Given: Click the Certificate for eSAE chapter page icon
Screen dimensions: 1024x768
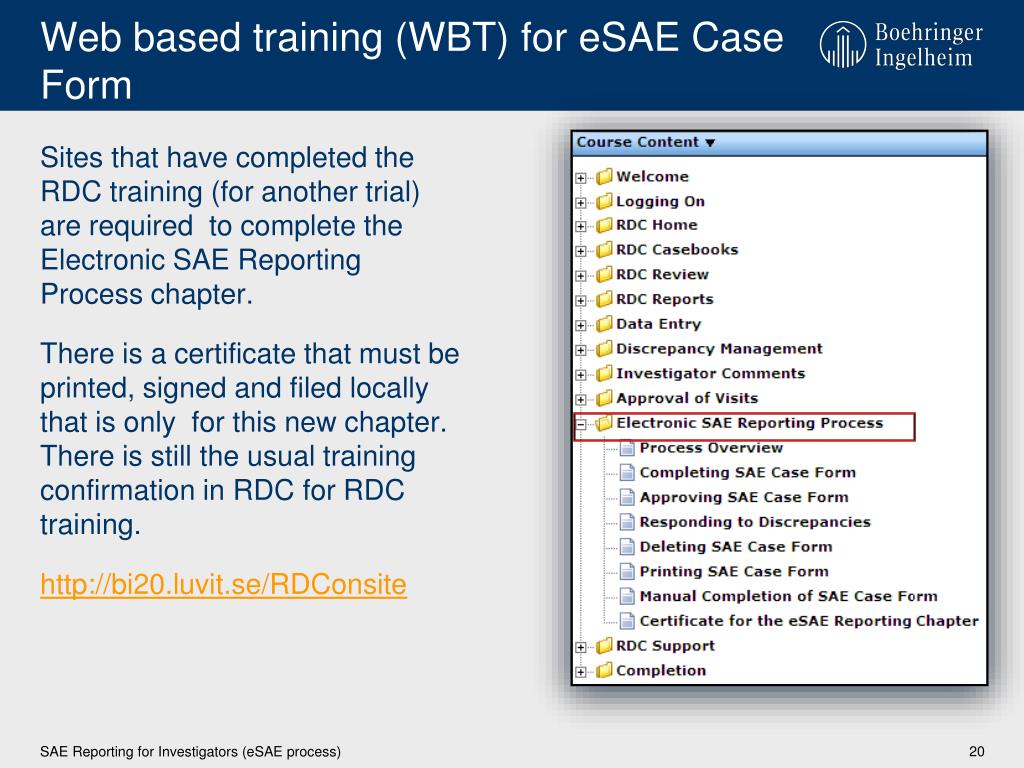Looking at the screenshot, I should 627,621.
